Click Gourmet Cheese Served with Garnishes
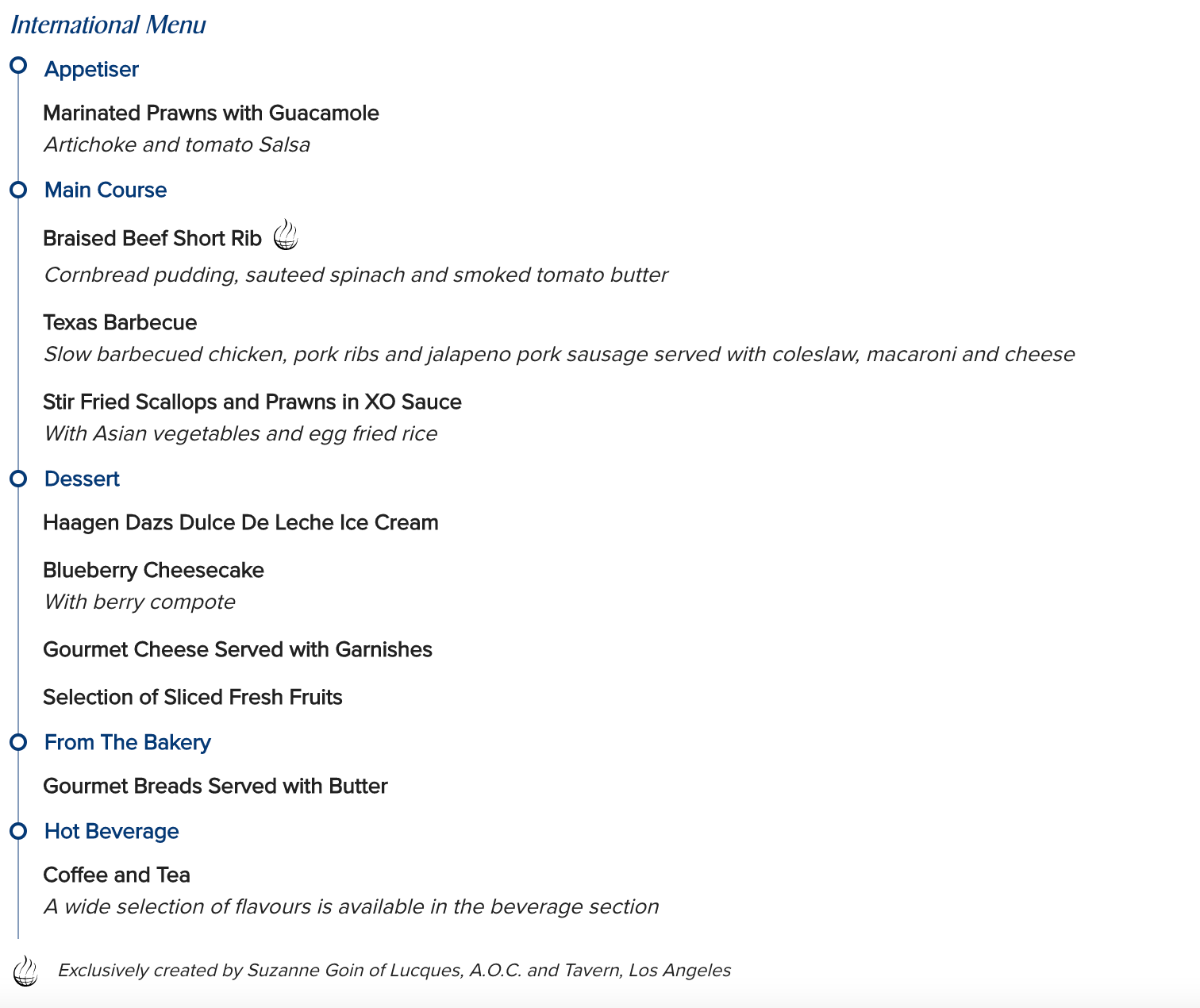Viewport: 1200px width, 1008px height. [237, 650]
